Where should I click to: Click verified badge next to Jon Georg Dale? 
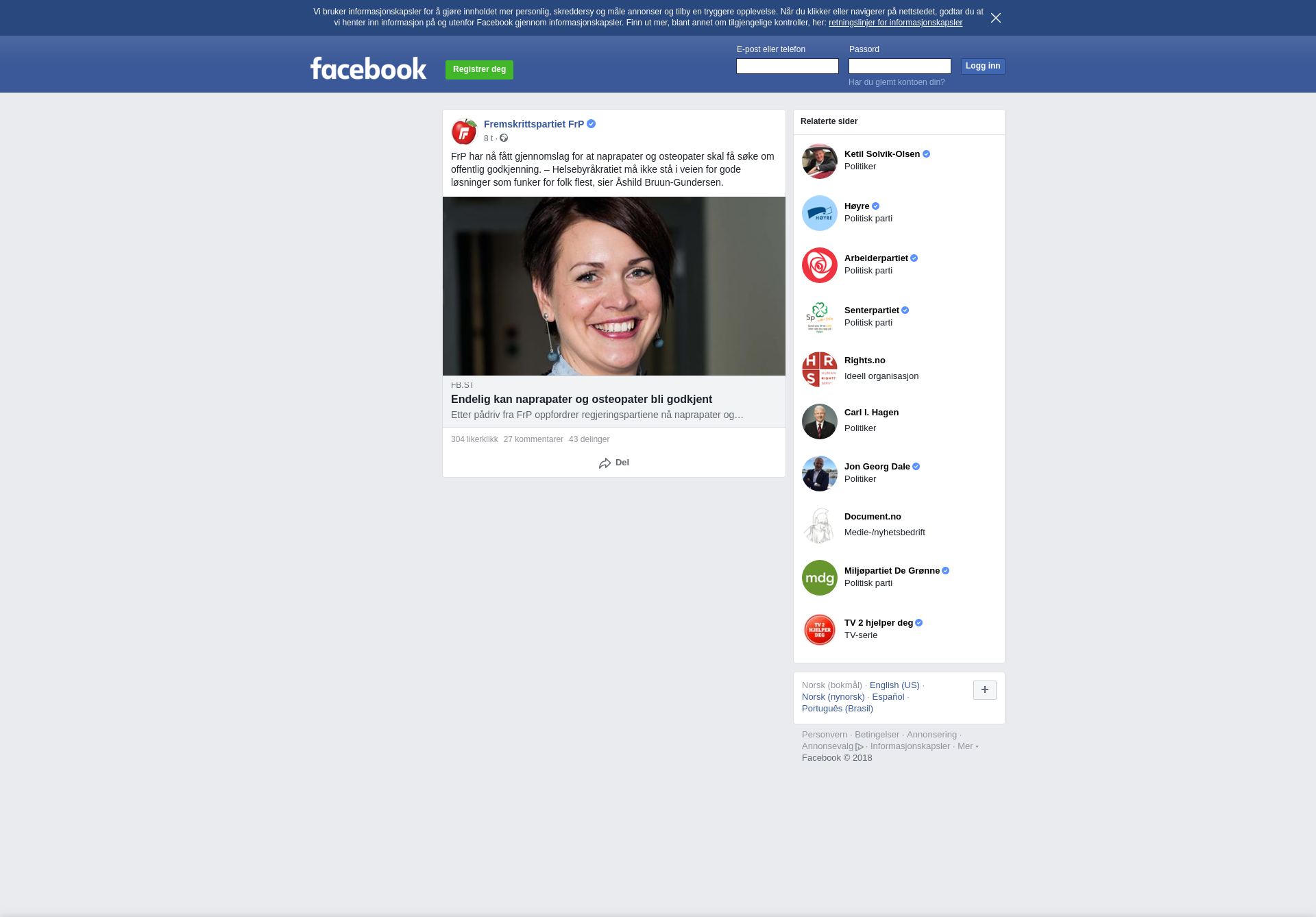pos(916,467)
